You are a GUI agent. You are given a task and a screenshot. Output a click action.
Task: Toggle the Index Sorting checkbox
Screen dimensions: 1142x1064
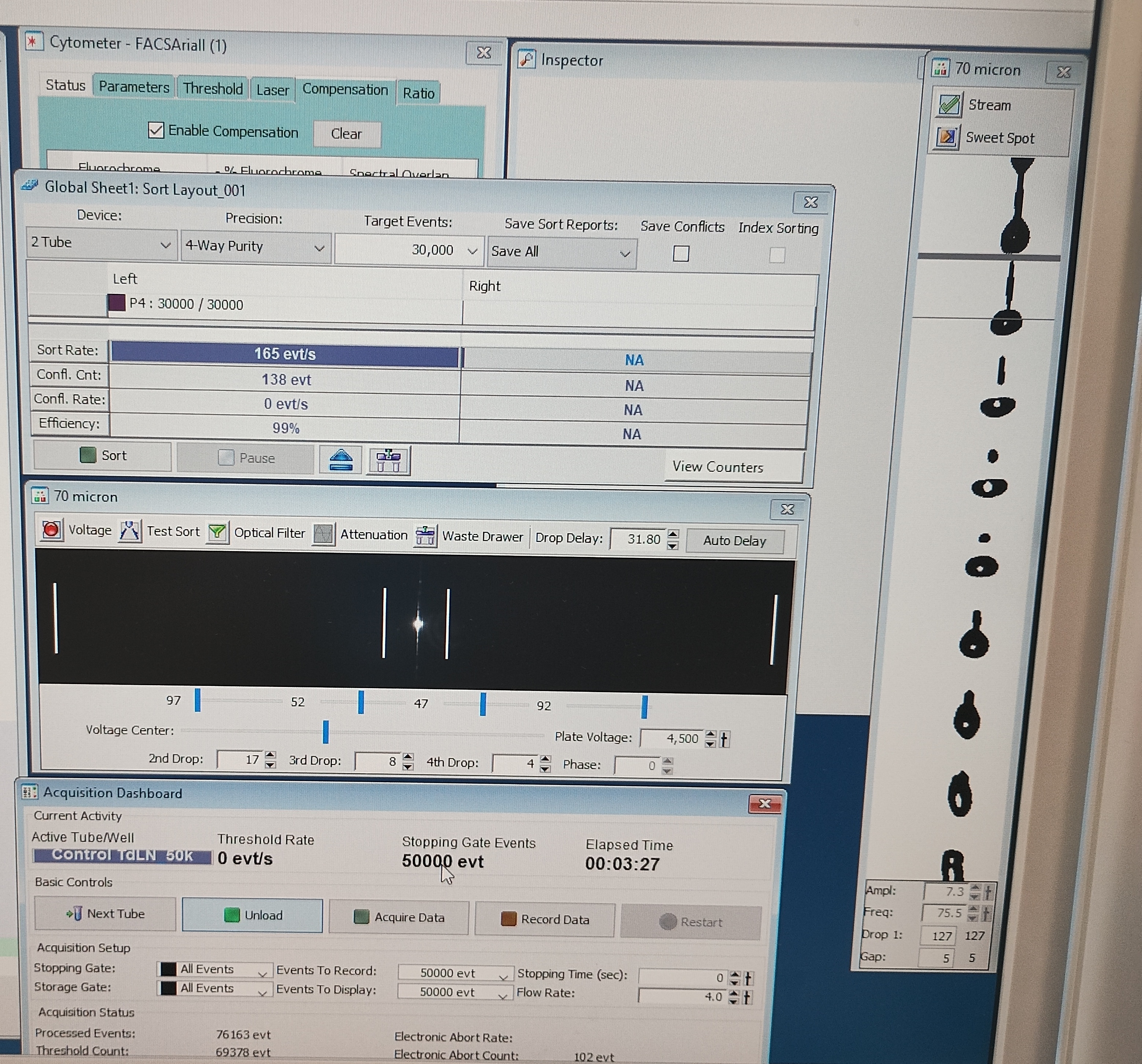point(777,255)
